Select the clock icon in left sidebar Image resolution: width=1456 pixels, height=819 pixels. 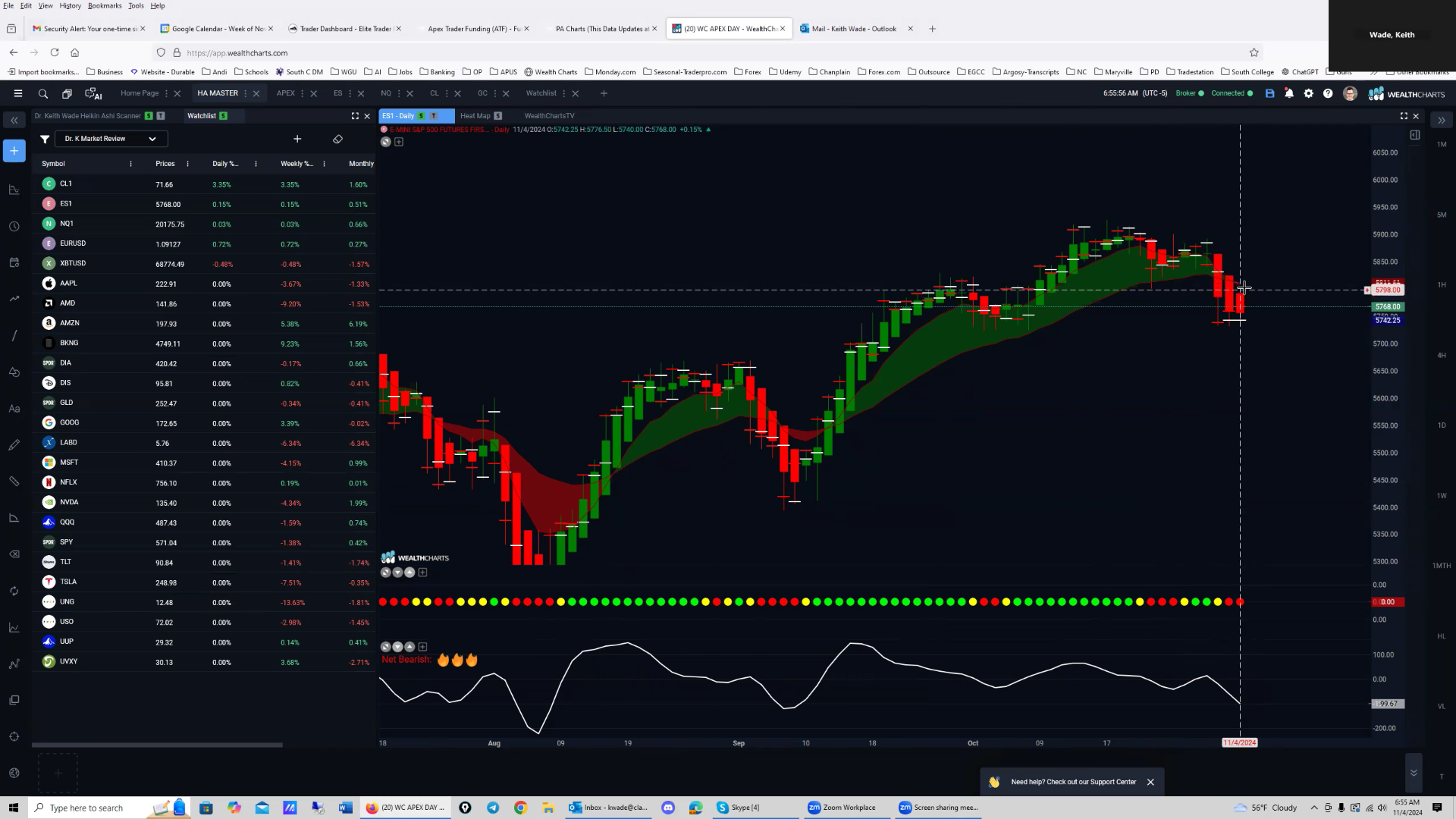(14, 226)
